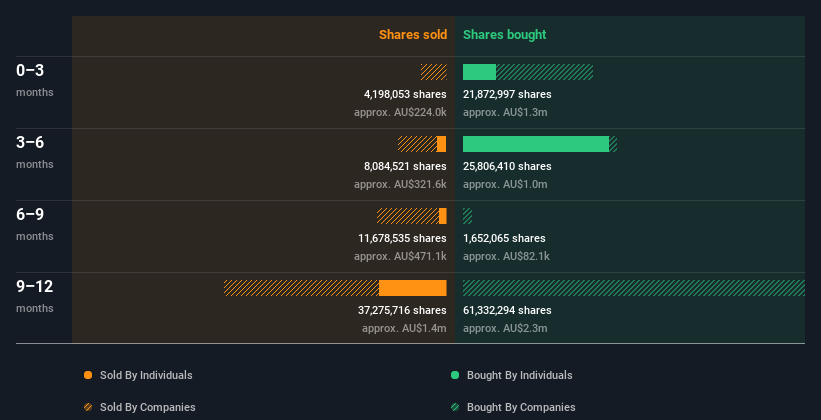Click the solid green 0–3 months individuals bar

(x=479, y=72)
